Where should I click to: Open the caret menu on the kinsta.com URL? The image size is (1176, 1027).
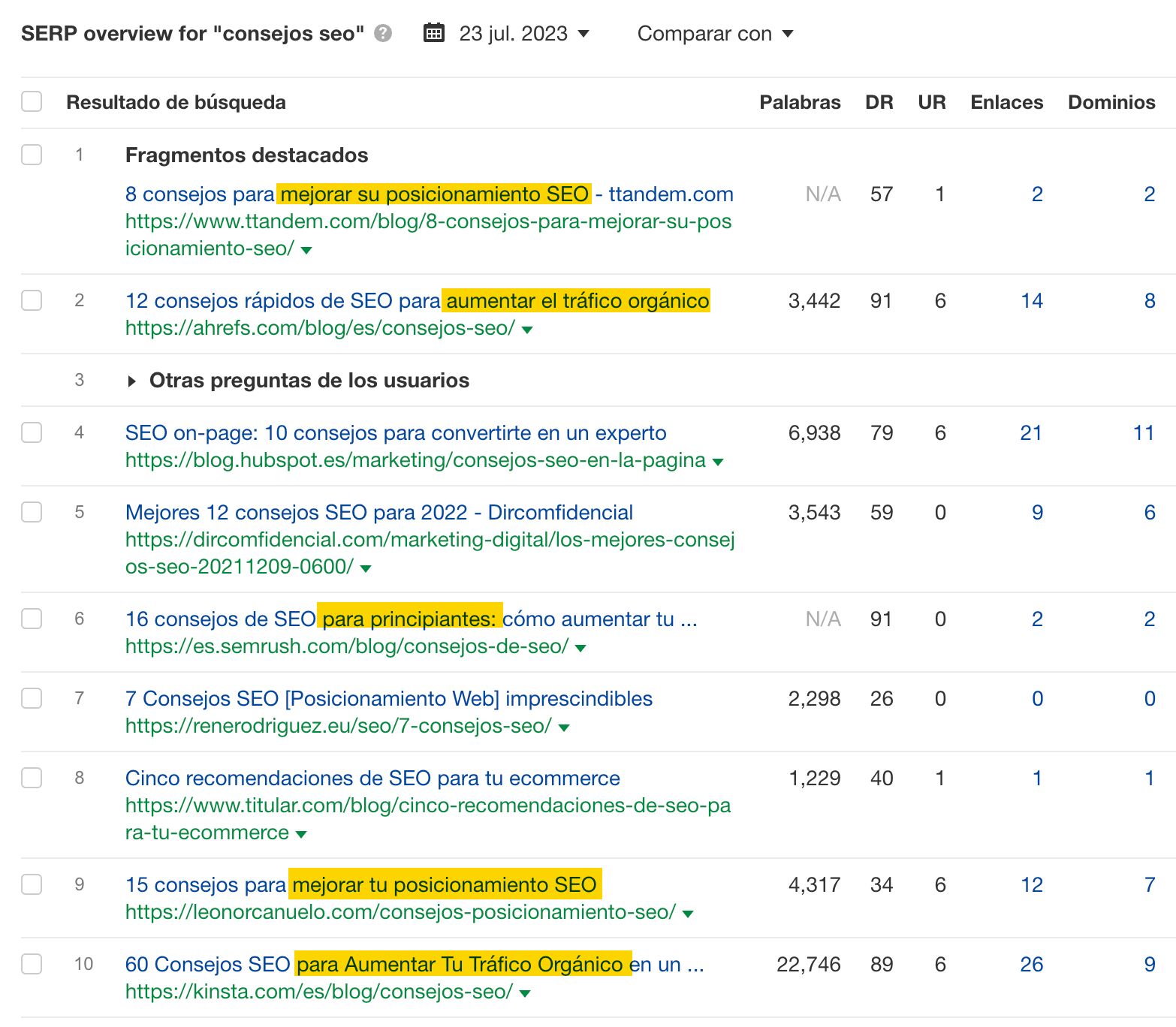click(x=524, y=992)
